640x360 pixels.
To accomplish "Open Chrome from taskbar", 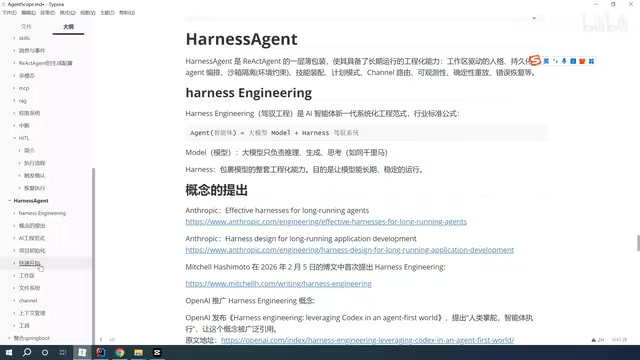I will tap(120, 352).
